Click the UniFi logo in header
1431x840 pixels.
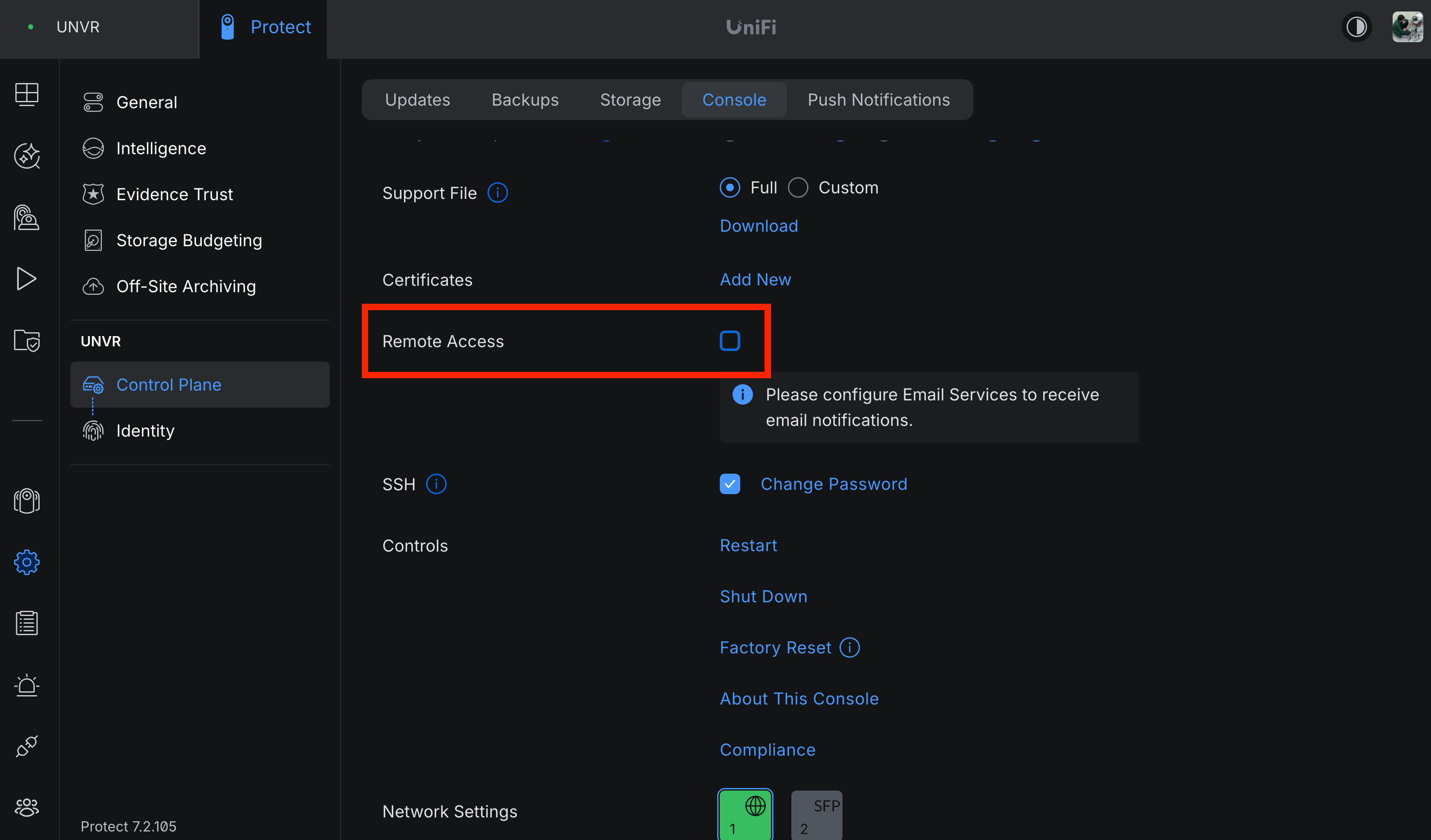(x=751, y=27)
